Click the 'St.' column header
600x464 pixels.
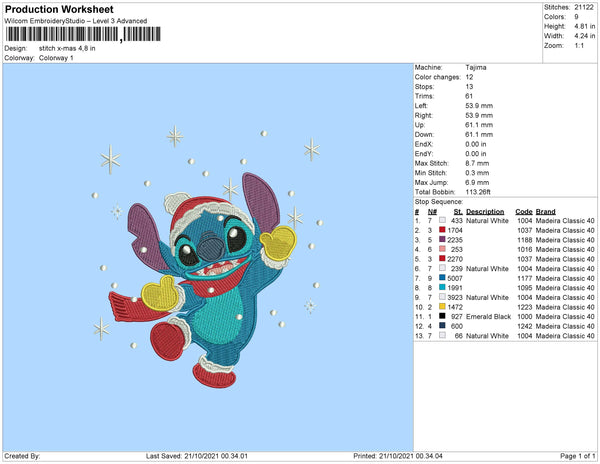(458, 212)
